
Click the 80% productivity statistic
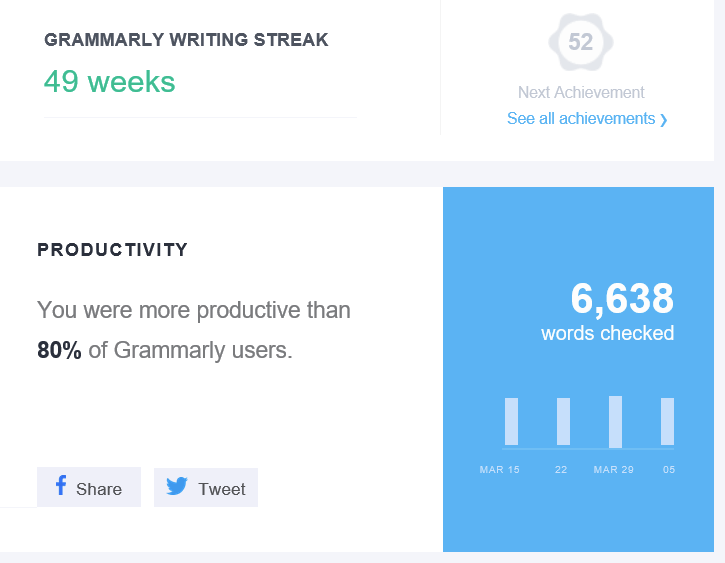[59, 350]
